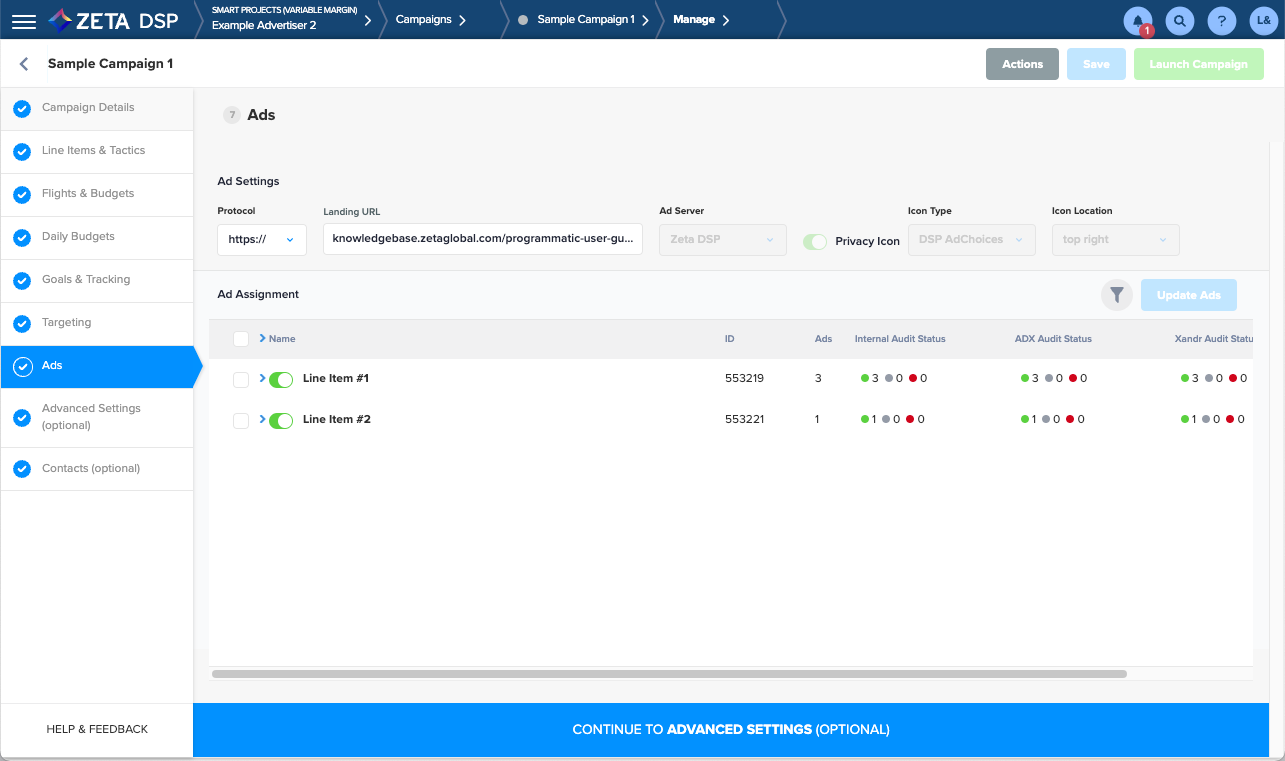Check the Line Item #2 checkbox
The width and height of the screenshot is (1285, 761).
(x=241, y=420)
